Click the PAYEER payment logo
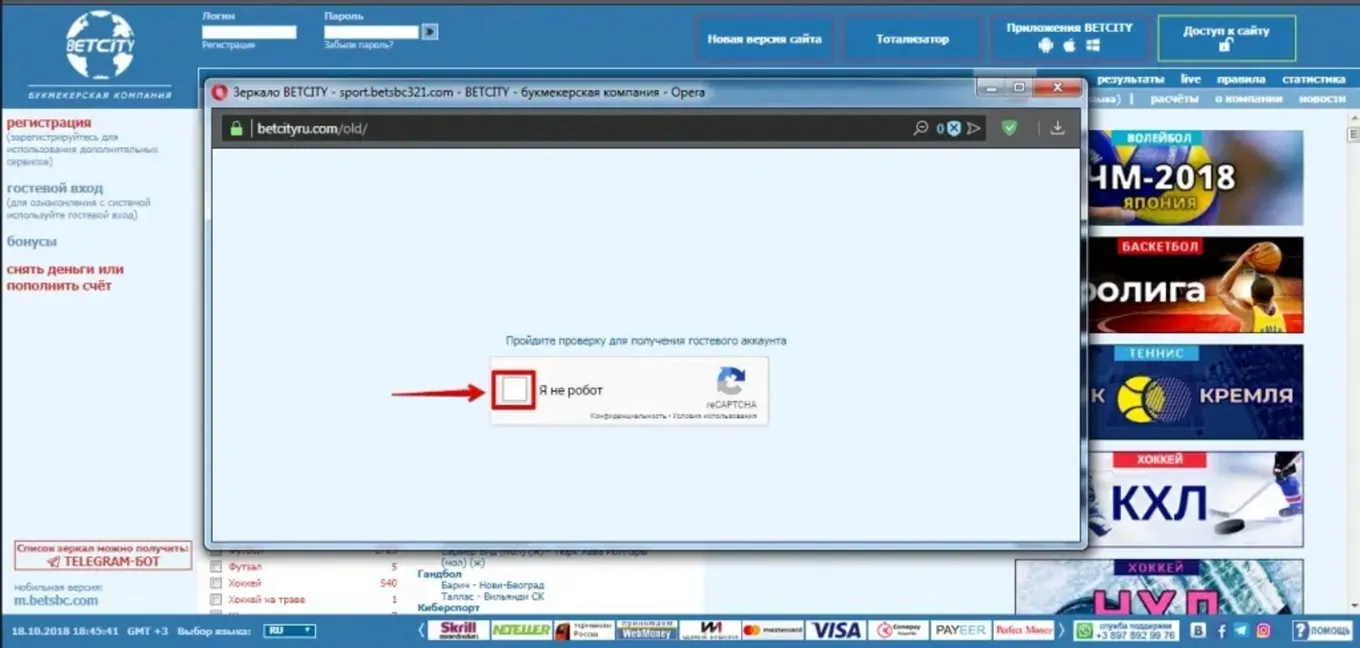 click(x=960, y=630)
